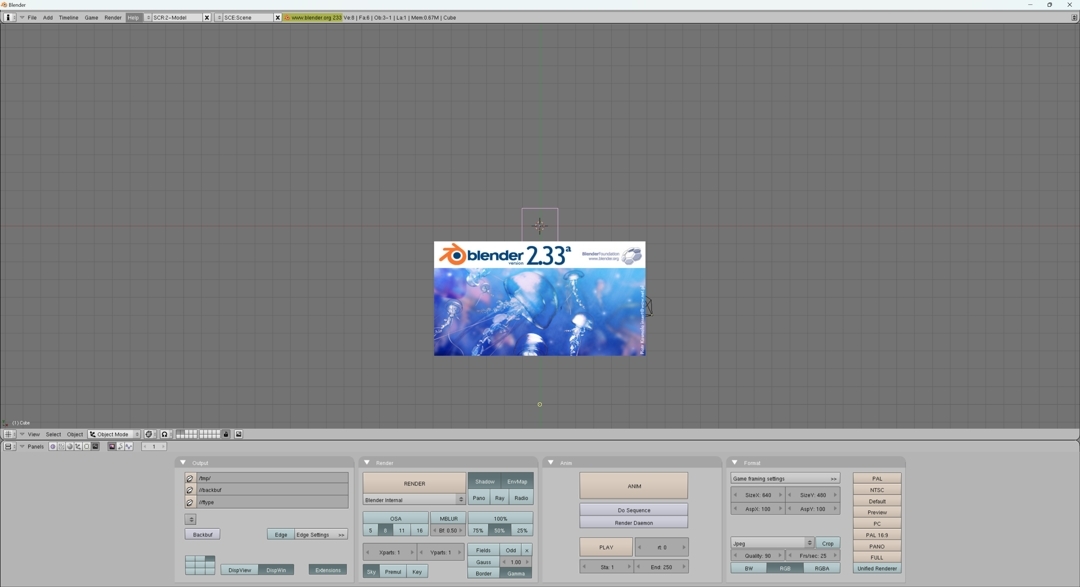The width and height of the screenshot is (1080, 587).
Task: Collapse the Render panel
Action: tap(366, 462)
